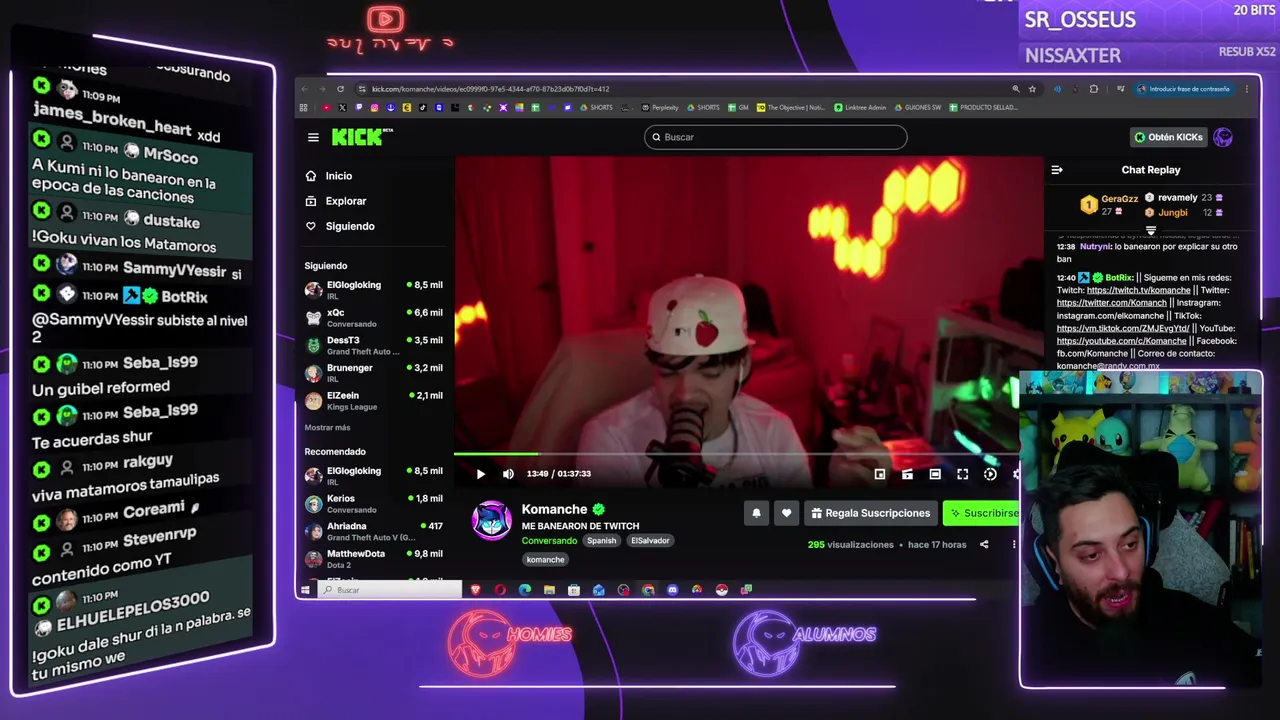Screen dimensions: 1280x720
Task: Follow Komanche with the heart icon
Action: point(786,513)
